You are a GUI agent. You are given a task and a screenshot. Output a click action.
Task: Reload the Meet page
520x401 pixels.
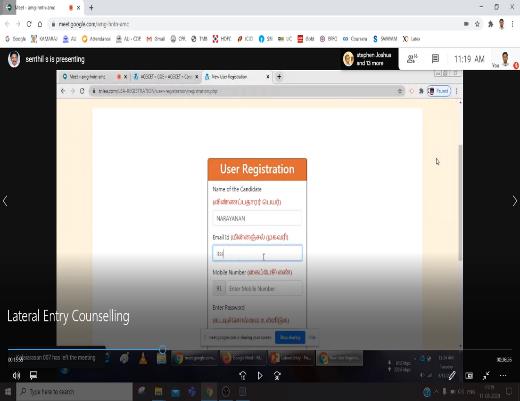pos(29,24)
